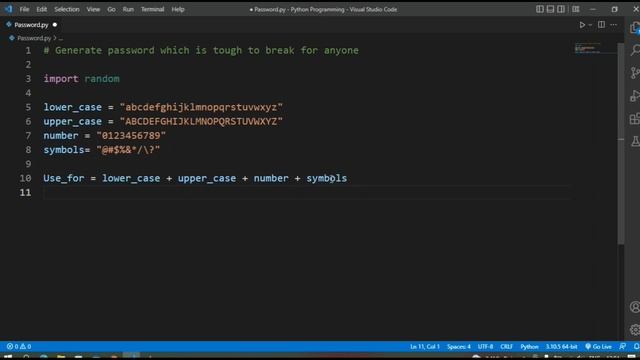
Task: Click line number 10 in gutter
Action: pos(25,178)
